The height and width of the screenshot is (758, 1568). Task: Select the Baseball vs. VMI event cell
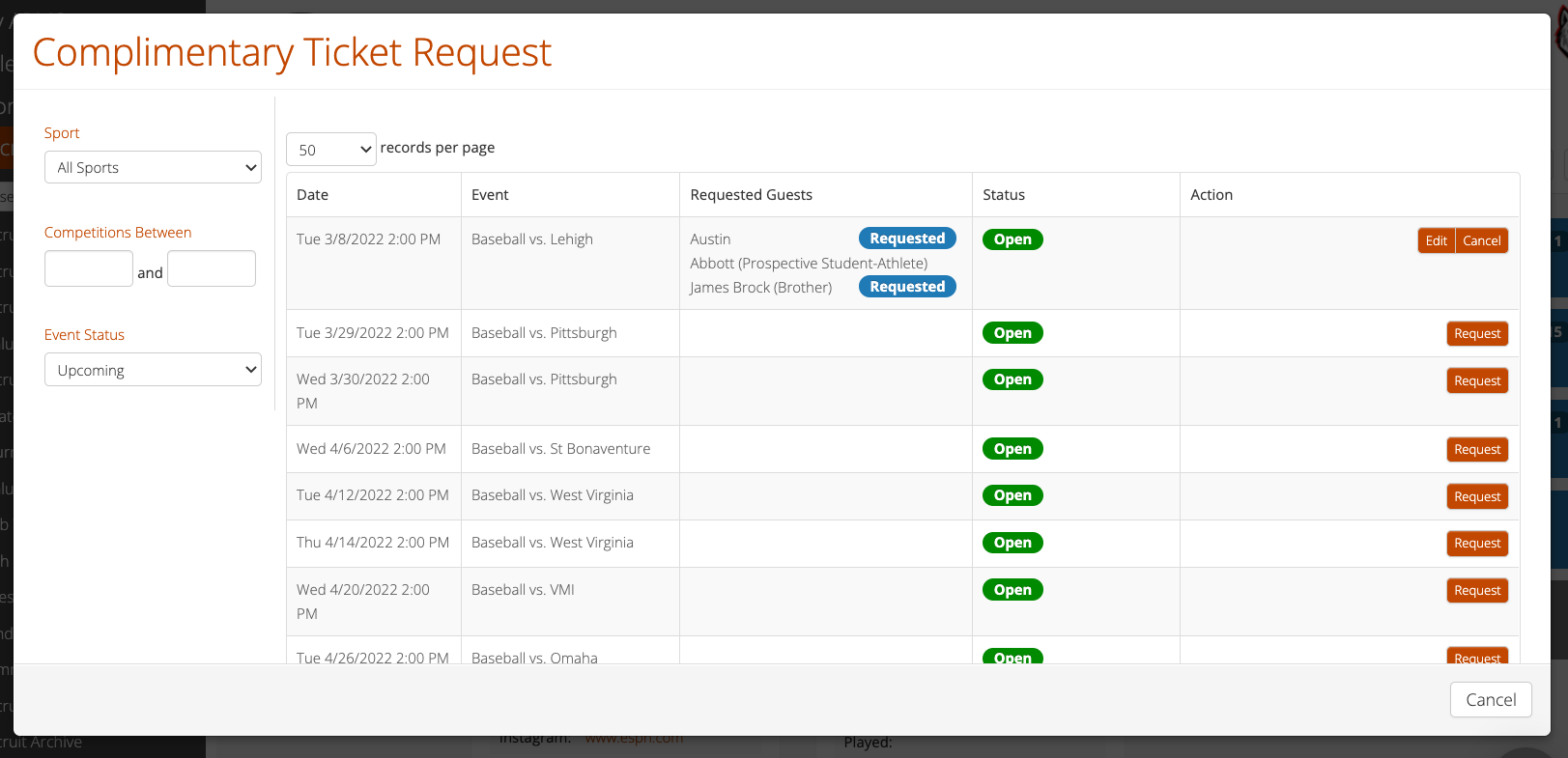(x=570, y=602)
